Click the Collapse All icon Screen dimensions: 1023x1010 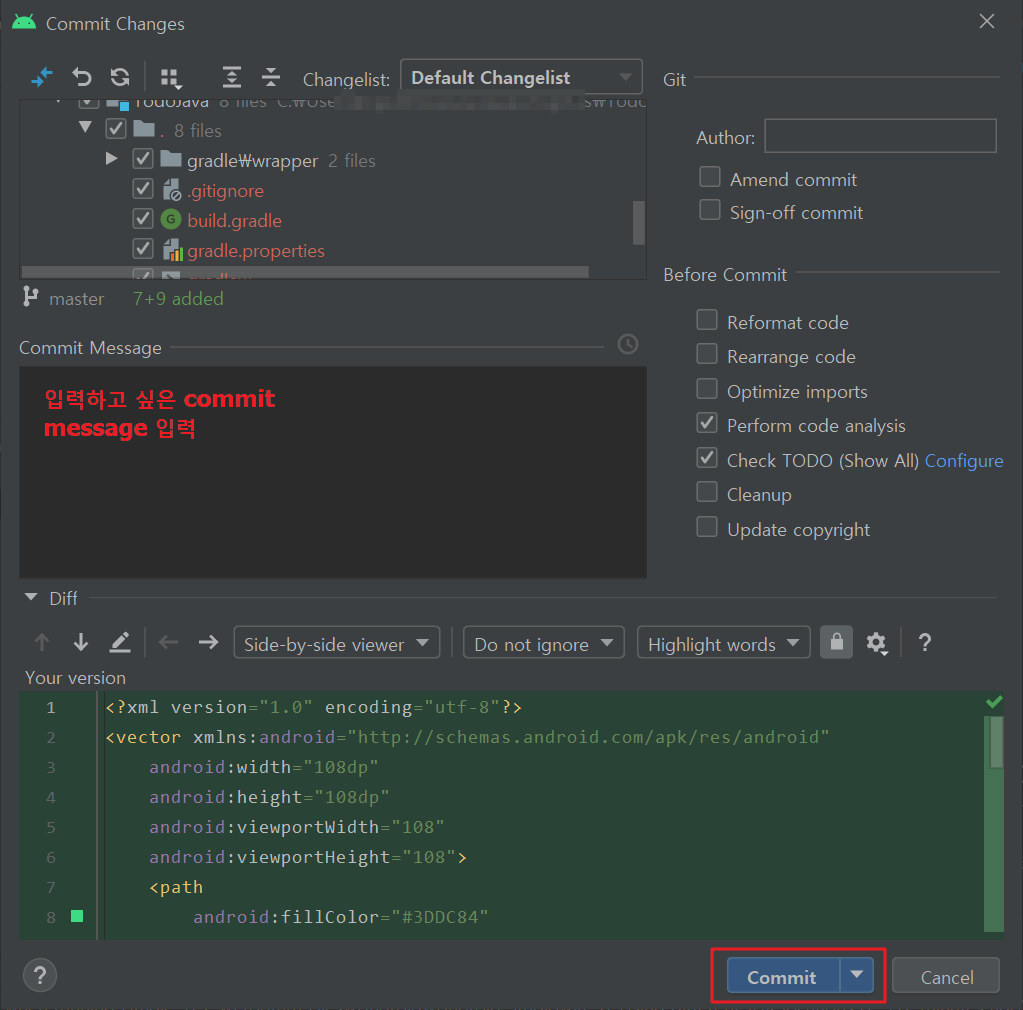[271, 77]
